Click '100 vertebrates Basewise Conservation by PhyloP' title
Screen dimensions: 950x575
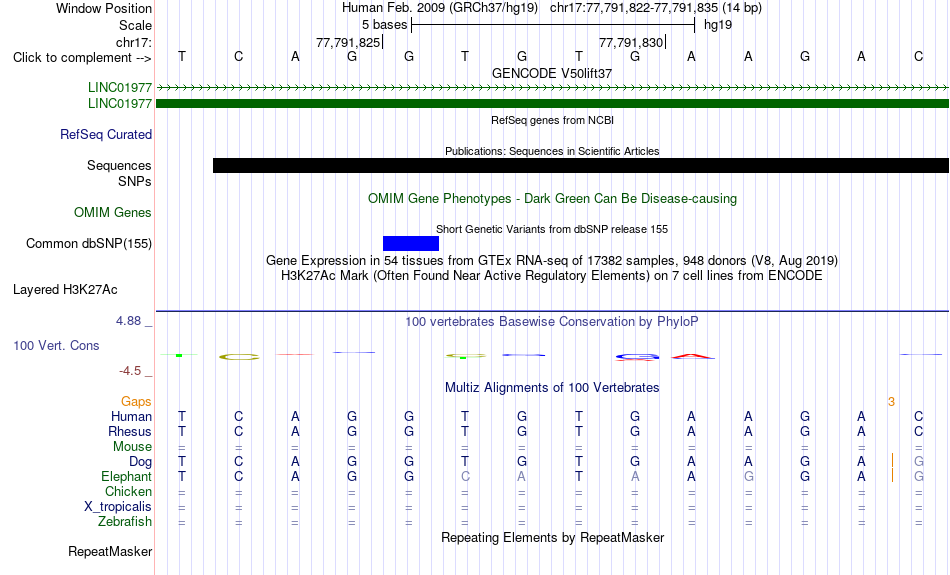(552, 322)
